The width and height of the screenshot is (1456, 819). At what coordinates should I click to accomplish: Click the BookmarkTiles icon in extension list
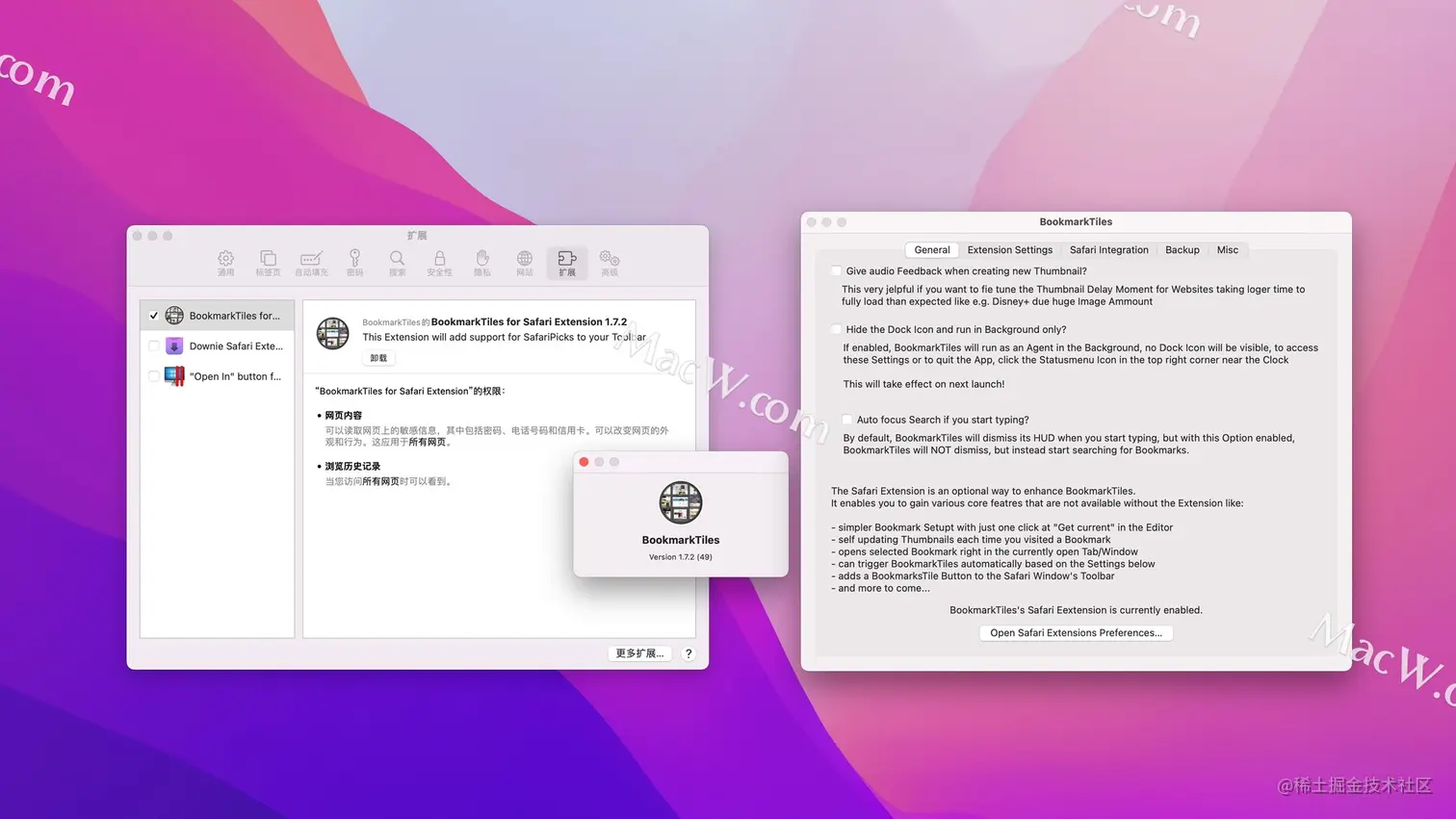click(174, 316)
